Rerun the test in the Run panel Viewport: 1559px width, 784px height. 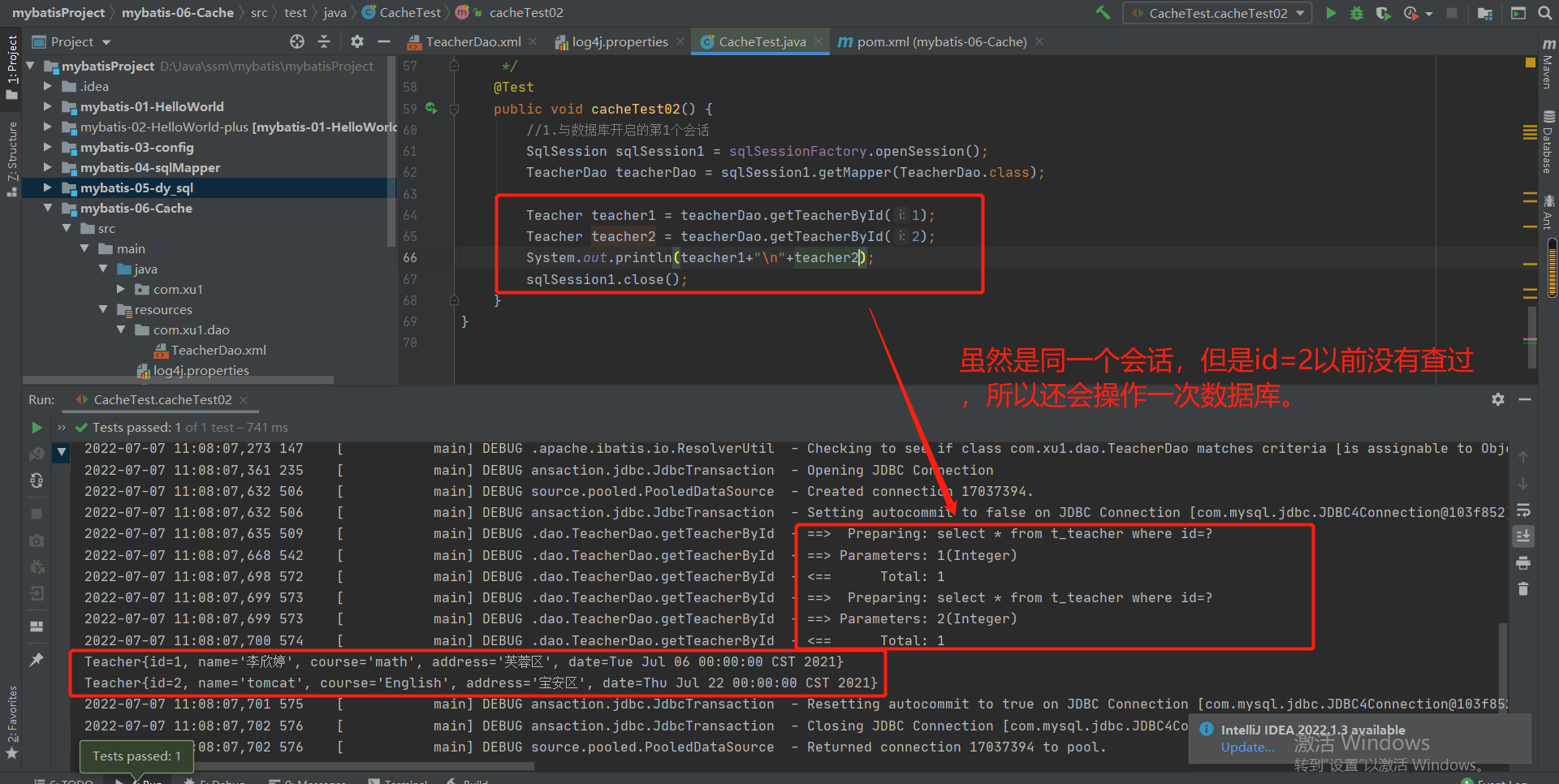point(37,428)
